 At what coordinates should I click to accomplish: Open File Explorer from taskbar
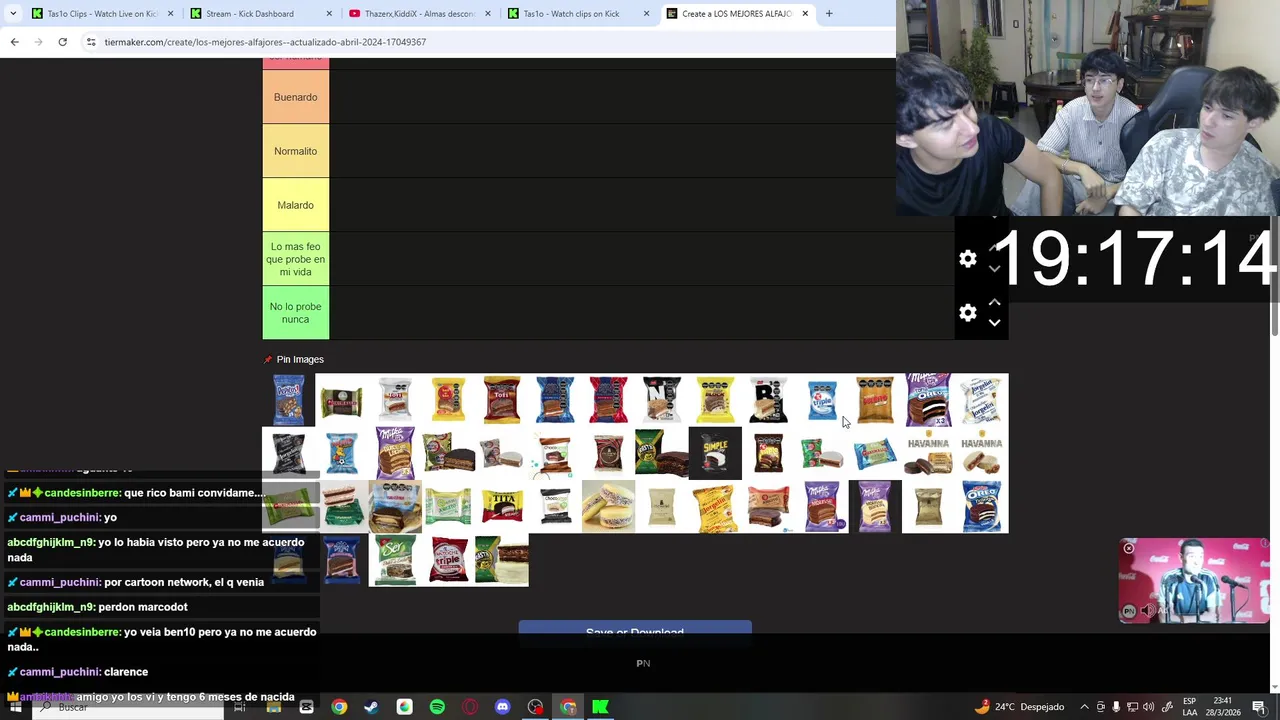coord(273,707)
